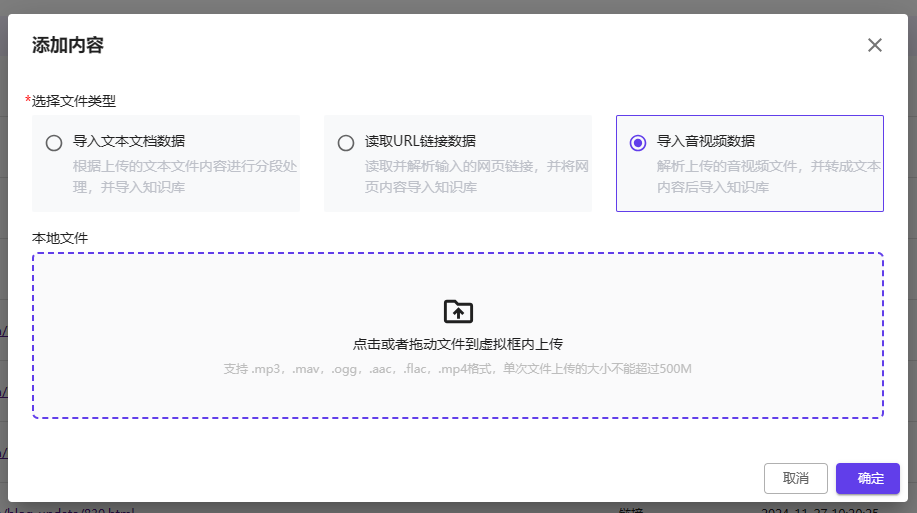Click the 读取URL链接数据 option title text
The width and height of the screenshot is (917, 513).
[x=420, y=141]
